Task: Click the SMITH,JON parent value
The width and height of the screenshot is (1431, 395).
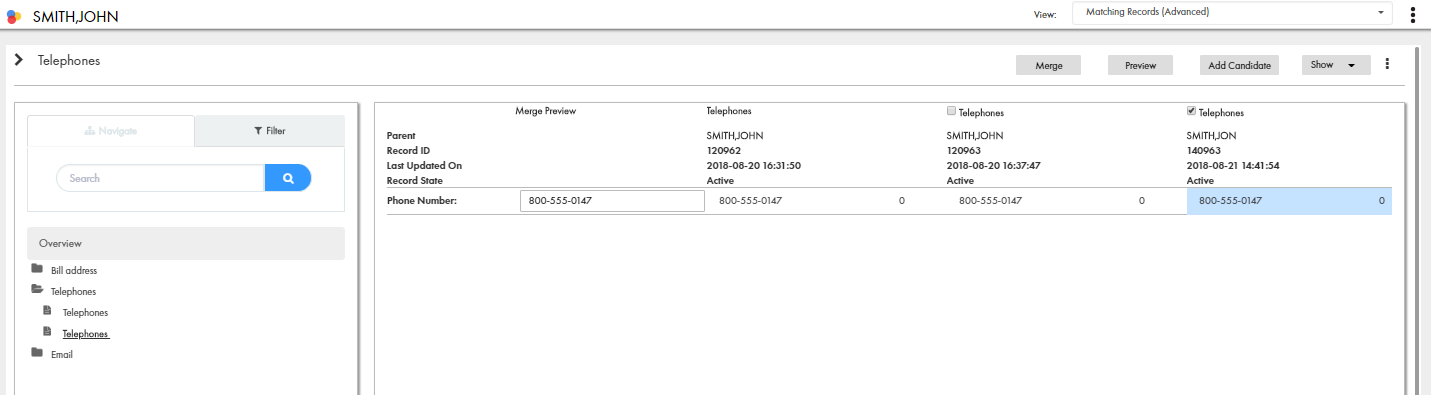Action: coord(1212,135)
